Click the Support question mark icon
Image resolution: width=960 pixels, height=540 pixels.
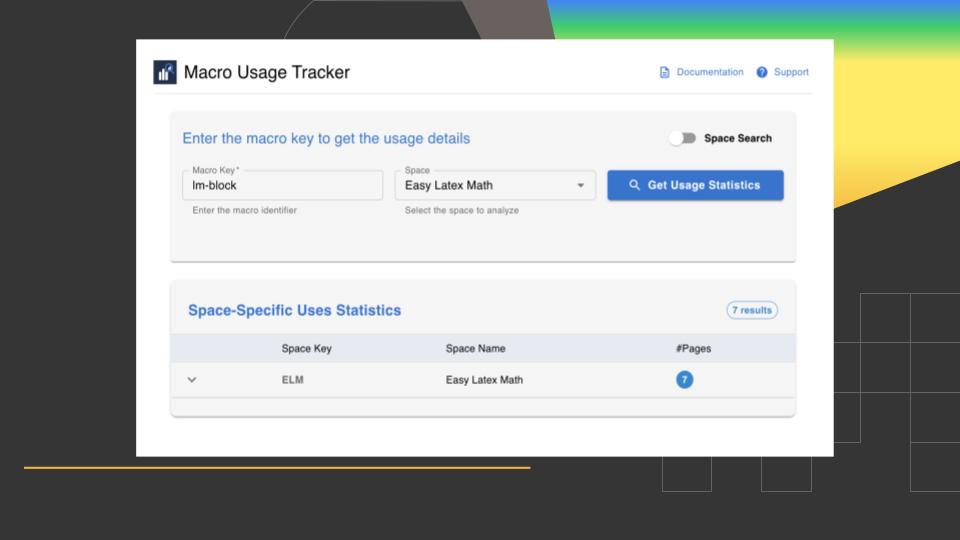coord(762,72)
